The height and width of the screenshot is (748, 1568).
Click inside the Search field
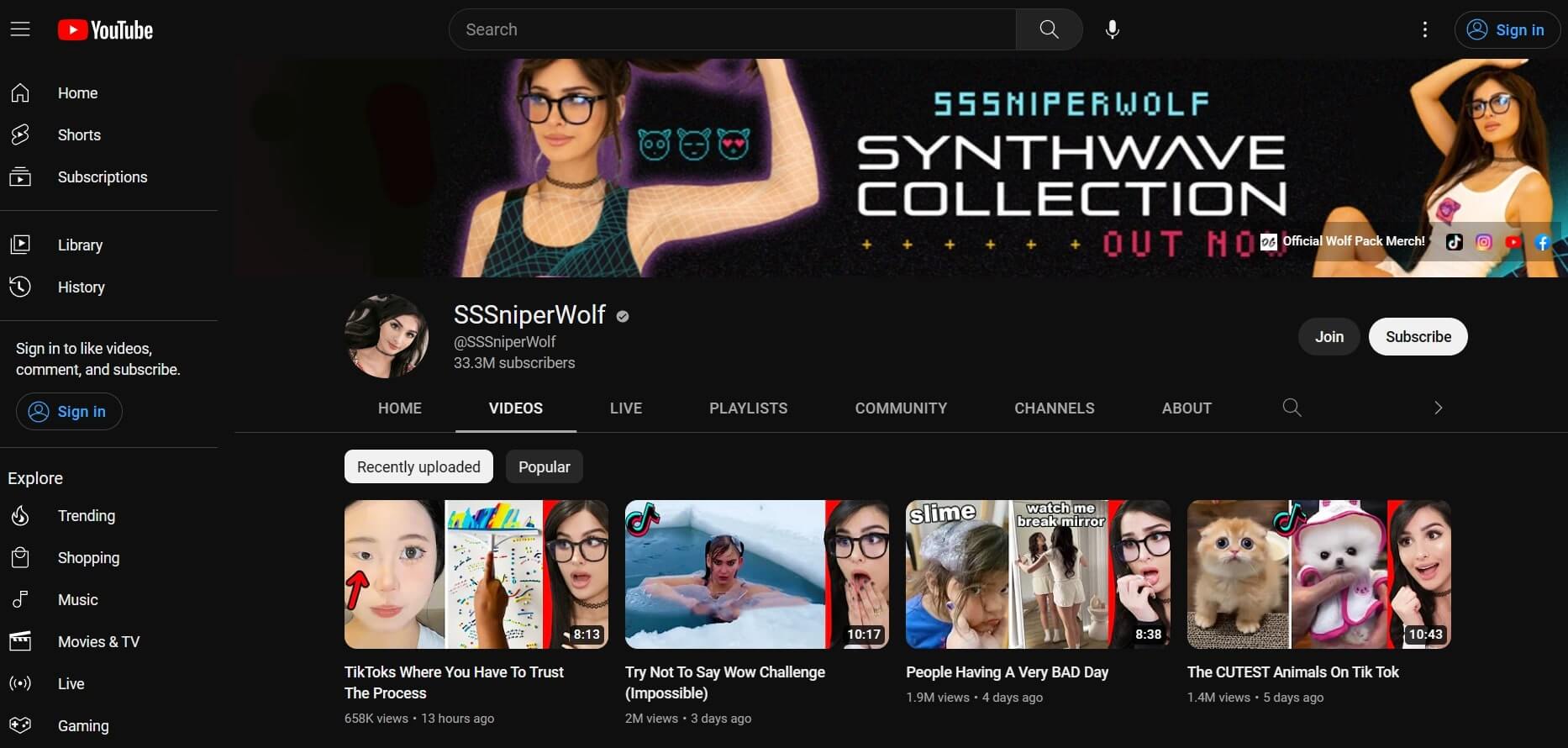pos(733,29)
